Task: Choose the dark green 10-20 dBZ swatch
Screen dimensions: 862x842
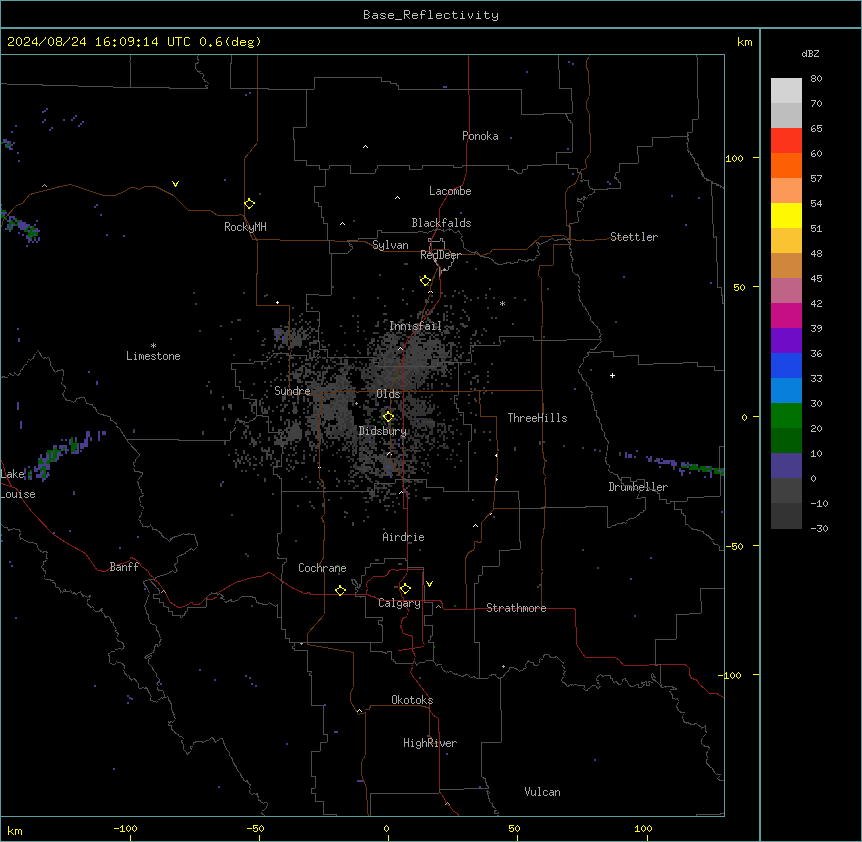Action: point(786,441)
